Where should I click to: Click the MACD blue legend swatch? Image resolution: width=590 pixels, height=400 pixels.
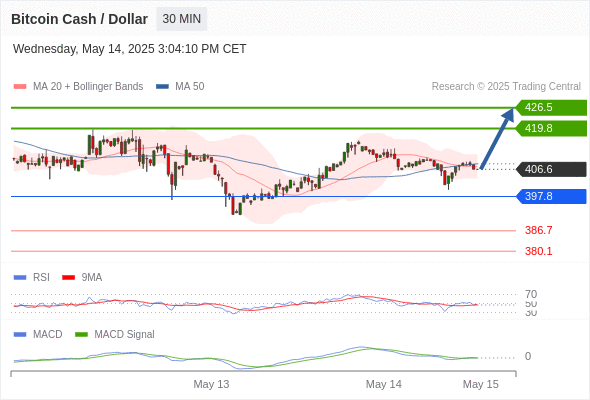[20, 335]
